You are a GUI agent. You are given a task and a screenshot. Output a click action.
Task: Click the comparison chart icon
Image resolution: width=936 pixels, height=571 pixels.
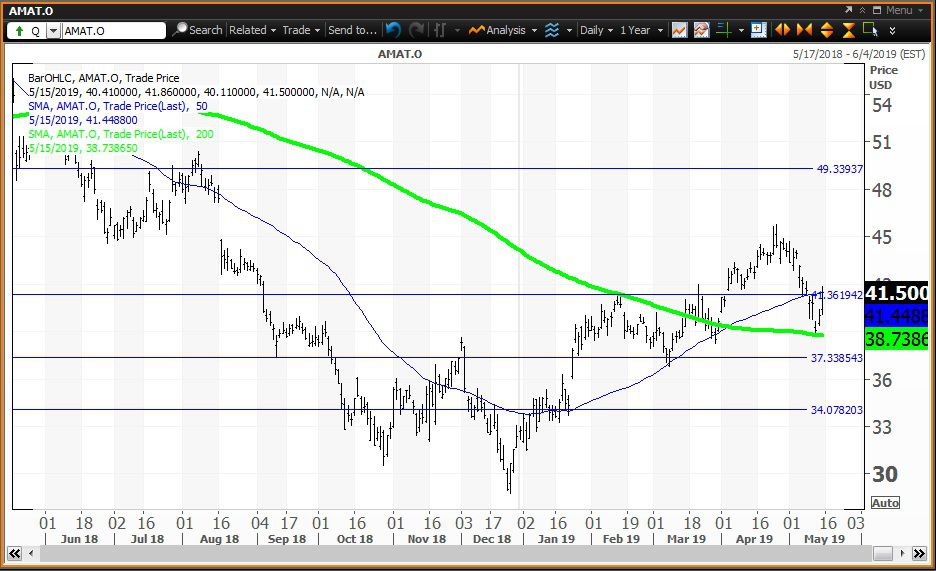point(701,30)
